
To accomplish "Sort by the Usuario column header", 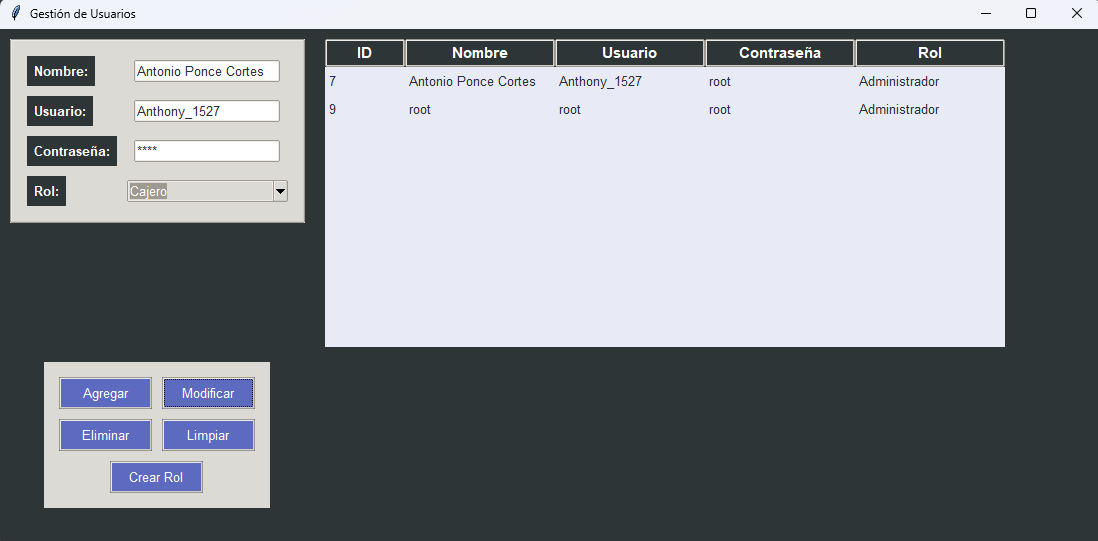I will [630, 53].
